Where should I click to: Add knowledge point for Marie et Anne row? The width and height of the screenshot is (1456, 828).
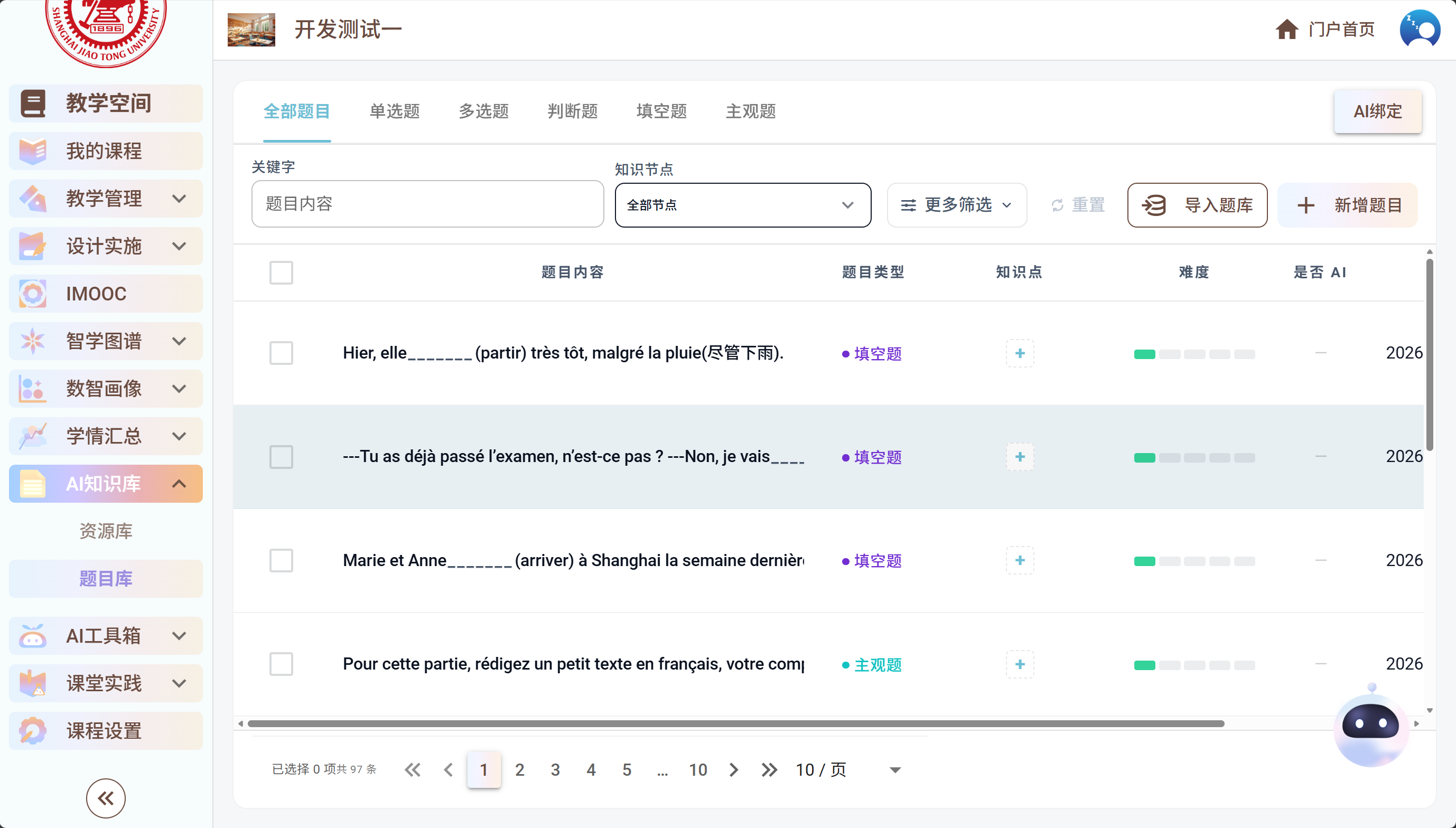click(x=1020, y=560)
